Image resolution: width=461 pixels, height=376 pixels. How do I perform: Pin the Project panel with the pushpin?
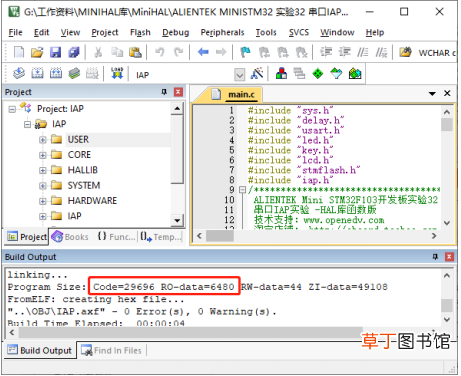pyautogui.click(x=164, y=92)
